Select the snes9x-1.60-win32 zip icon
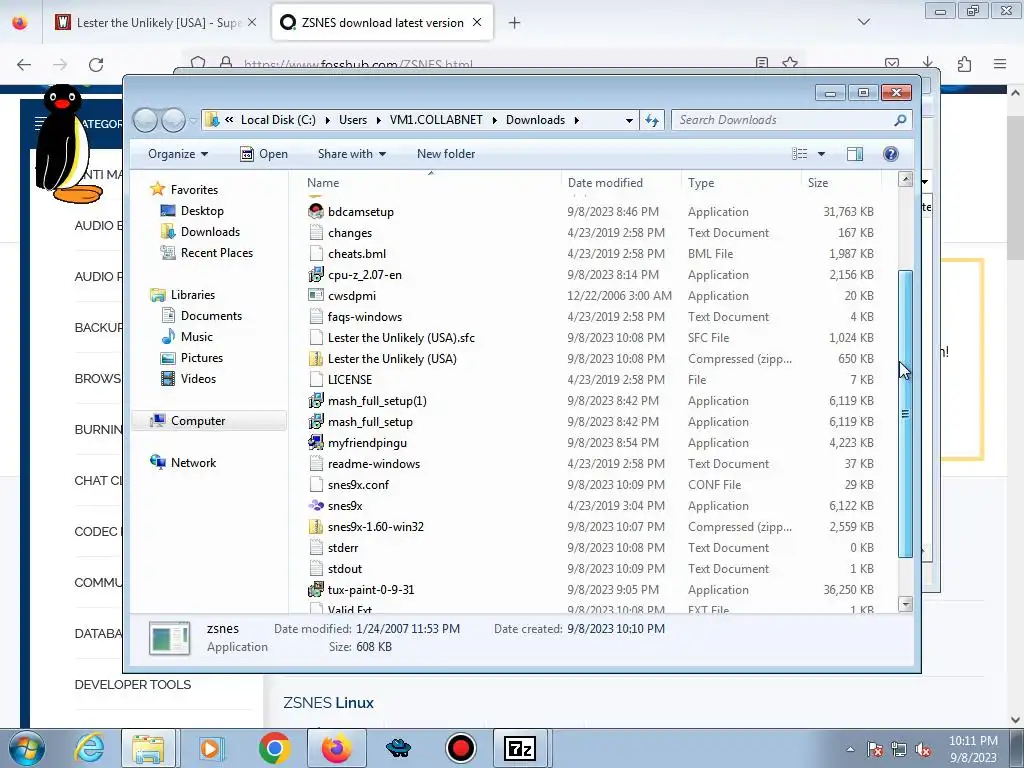1024x768 pixels. click(x=316, y=526)
